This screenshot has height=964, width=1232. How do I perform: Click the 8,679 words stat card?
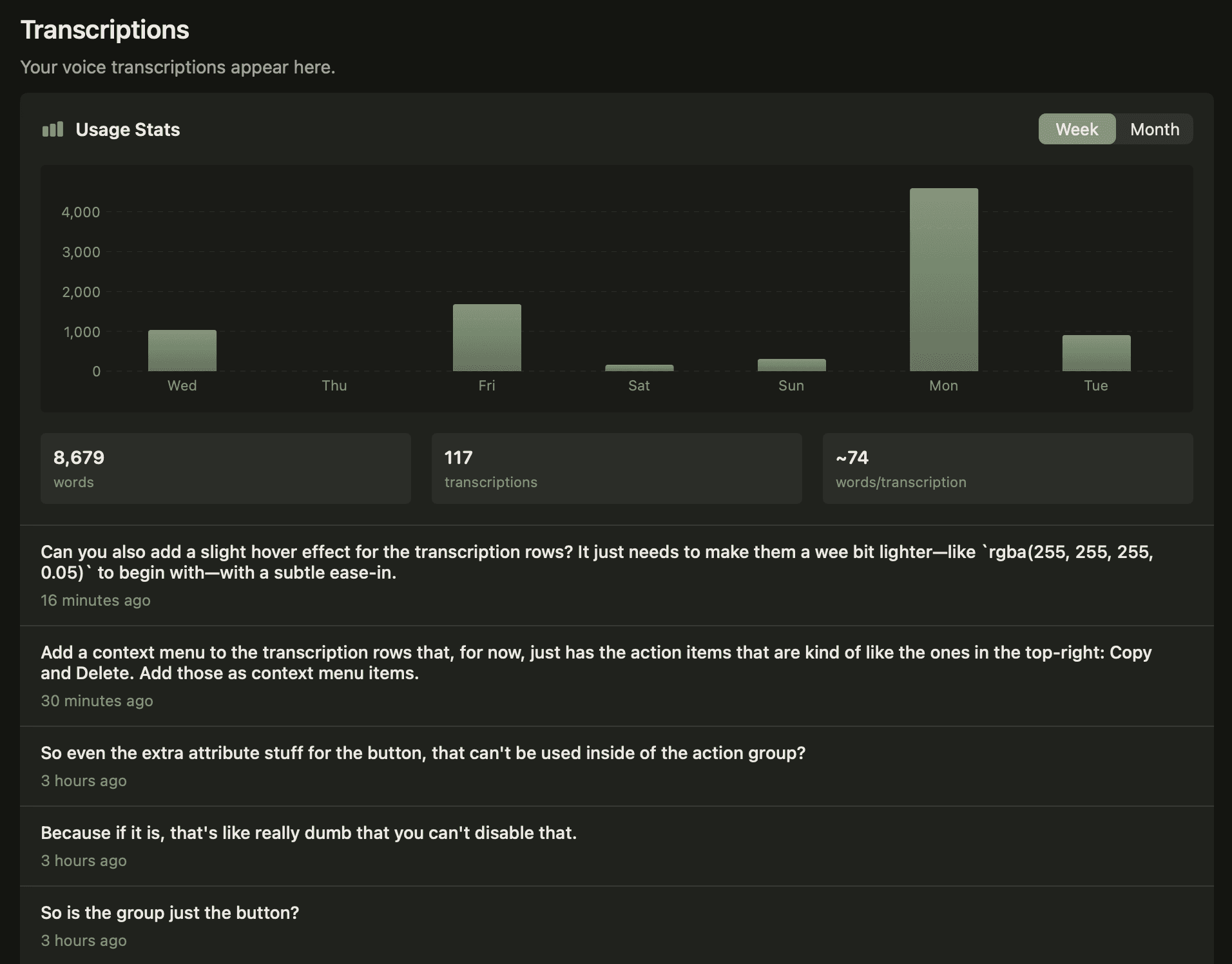point(226,468)
